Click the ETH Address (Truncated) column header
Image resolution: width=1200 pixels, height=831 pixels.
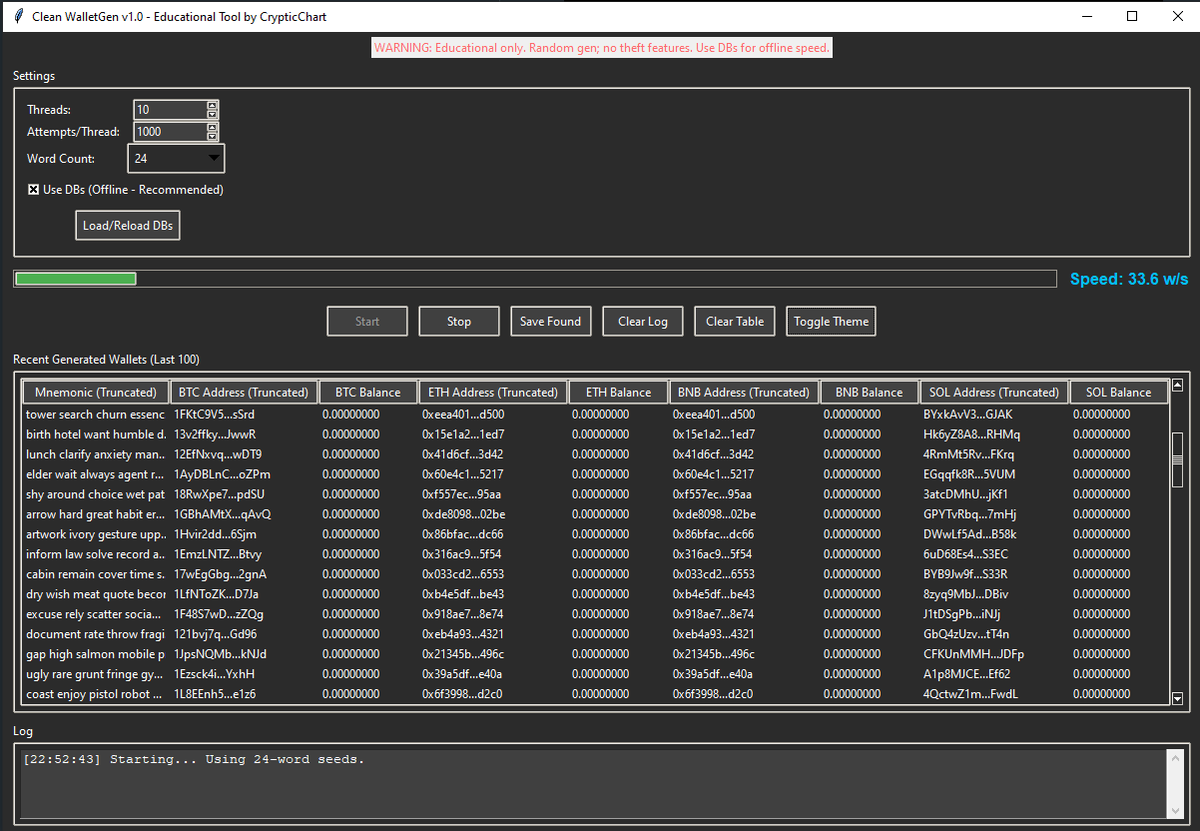[493, 392]
